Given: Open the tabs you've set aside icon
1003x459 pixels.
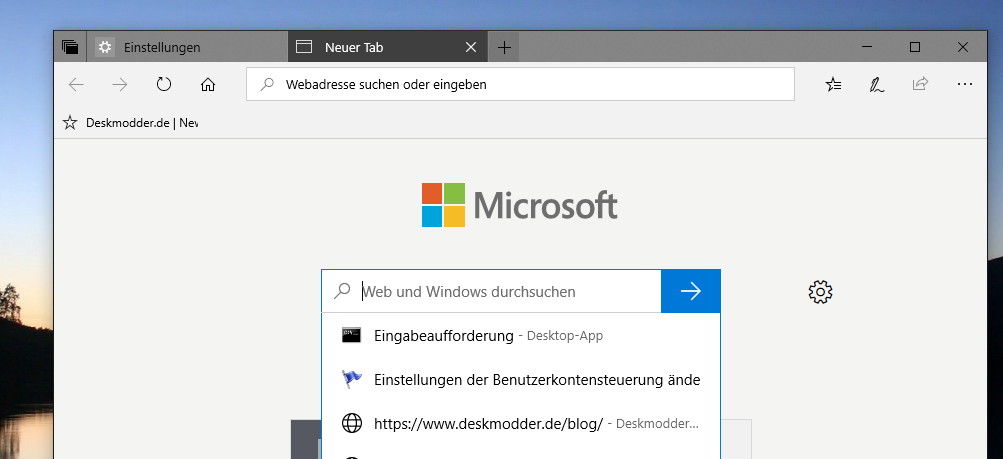Looking at the screenshot, I should pos(70,47).
